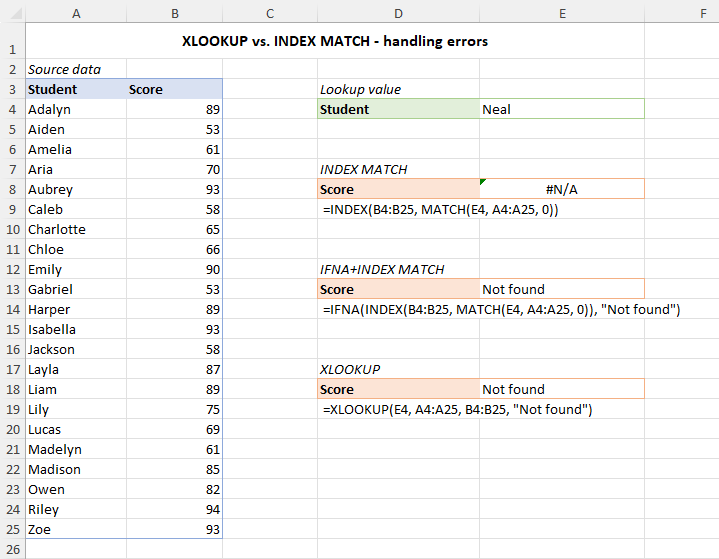Select the cell containing 'Gabriel'

click(76, 289)
